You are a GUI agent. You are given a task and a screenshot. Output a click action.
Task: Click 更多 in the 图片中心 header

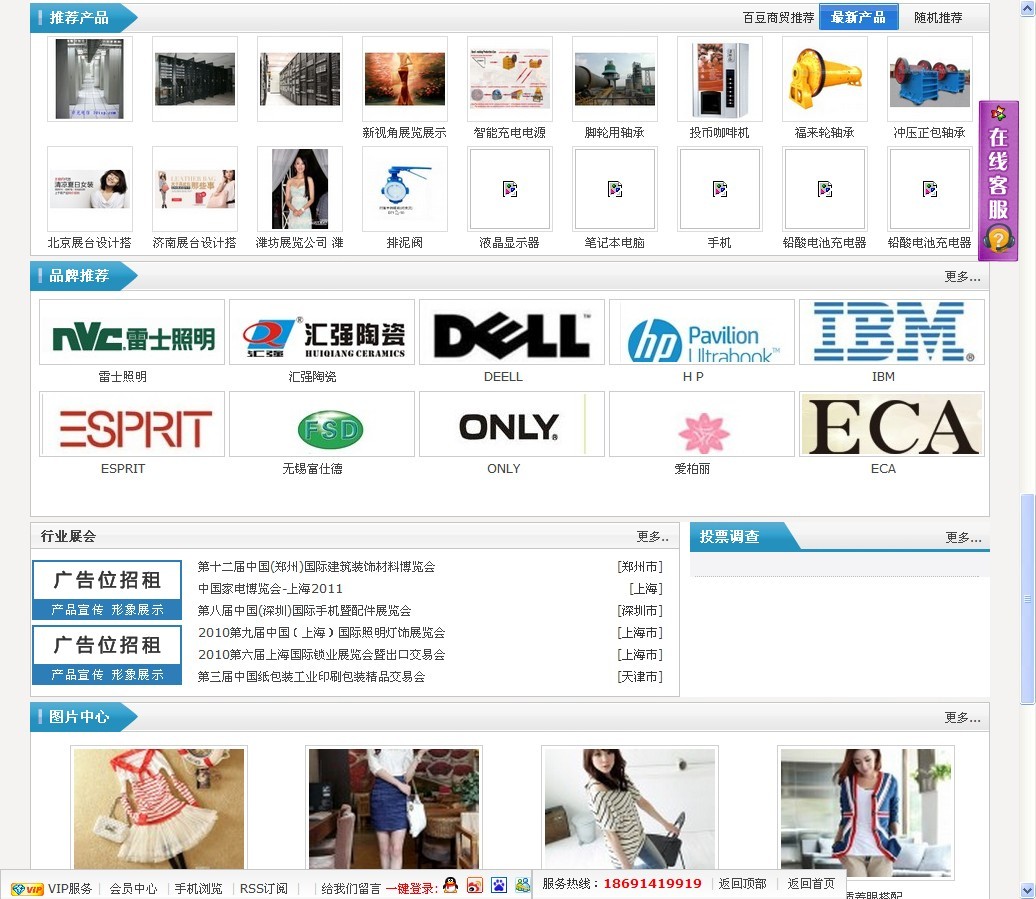(x=962, y=717)
